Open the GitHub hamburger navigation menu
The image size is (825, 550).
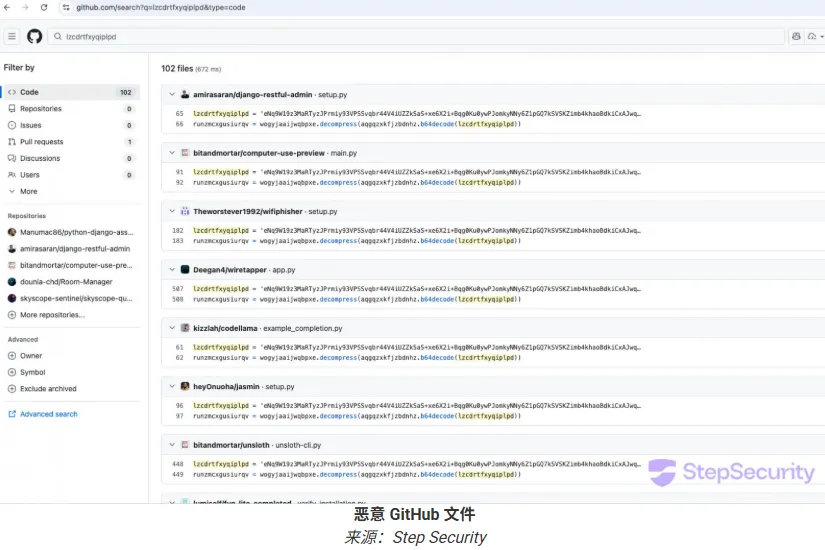tap(12, 36)
